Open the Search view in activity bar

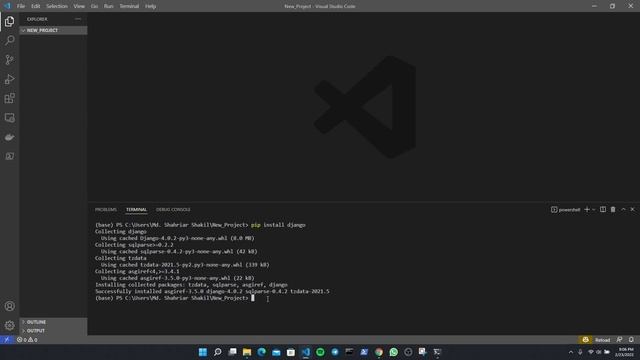(x=9, y=40)
